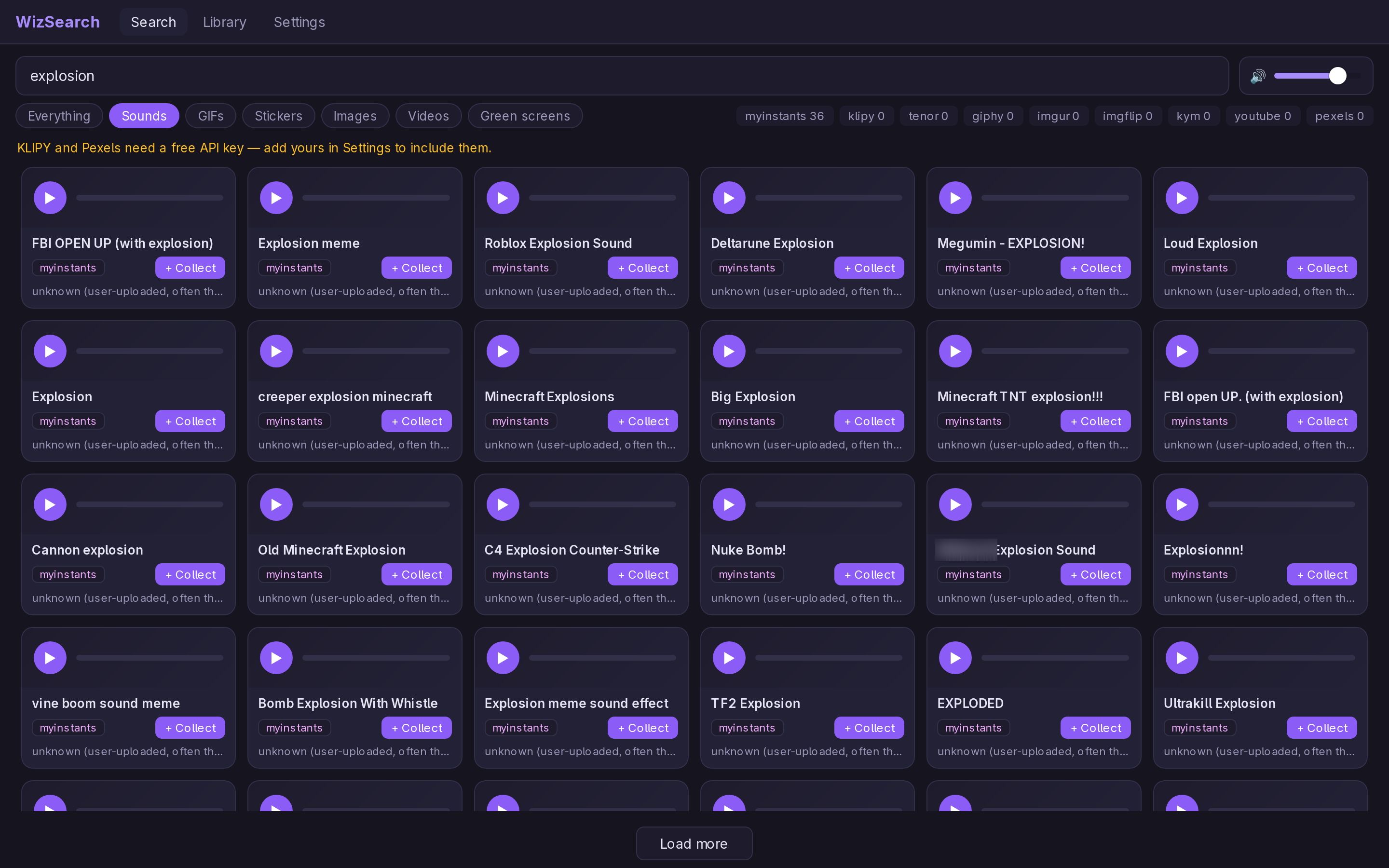
Task: Collect the Explosion meme sound effect
Action: [642, 728]
